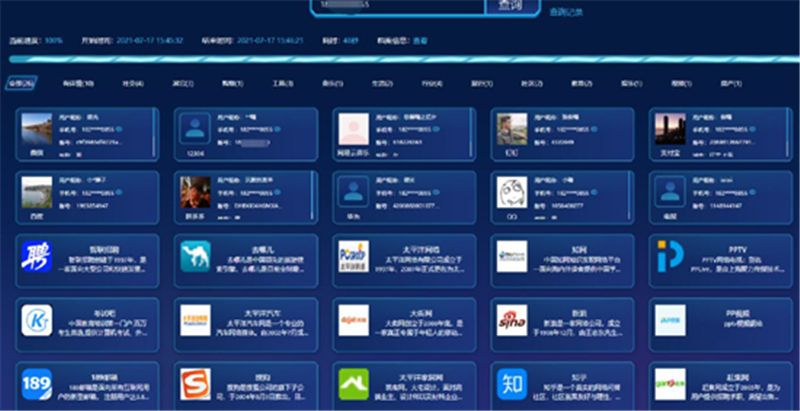Screen dimensions: 800x411
Task: Click the Pconline 太平洋网络 logo
Action: click(354, 257)
